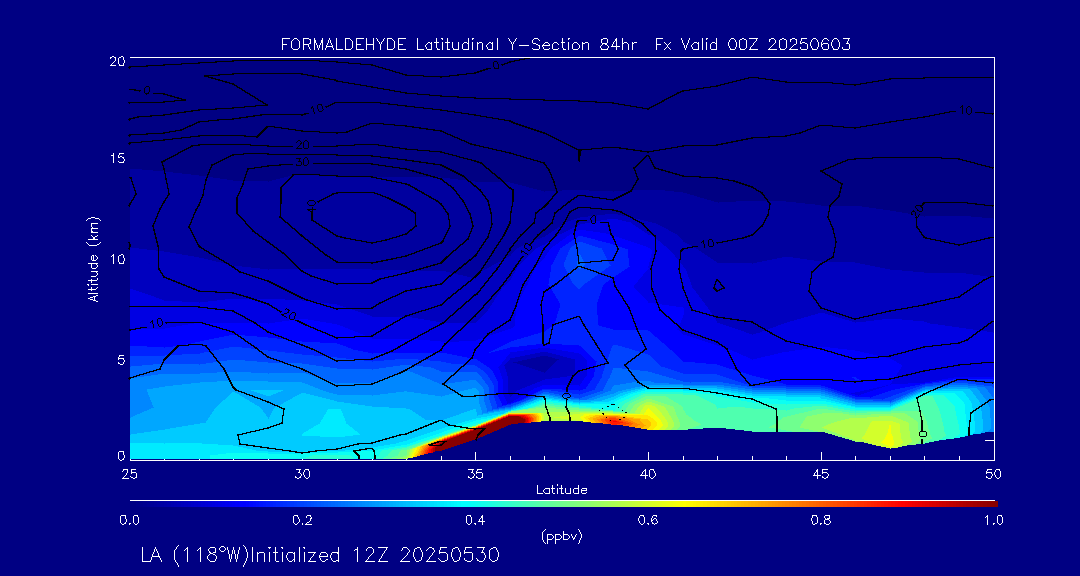Click colorbar value 0.4

click(x=476, y=520)
